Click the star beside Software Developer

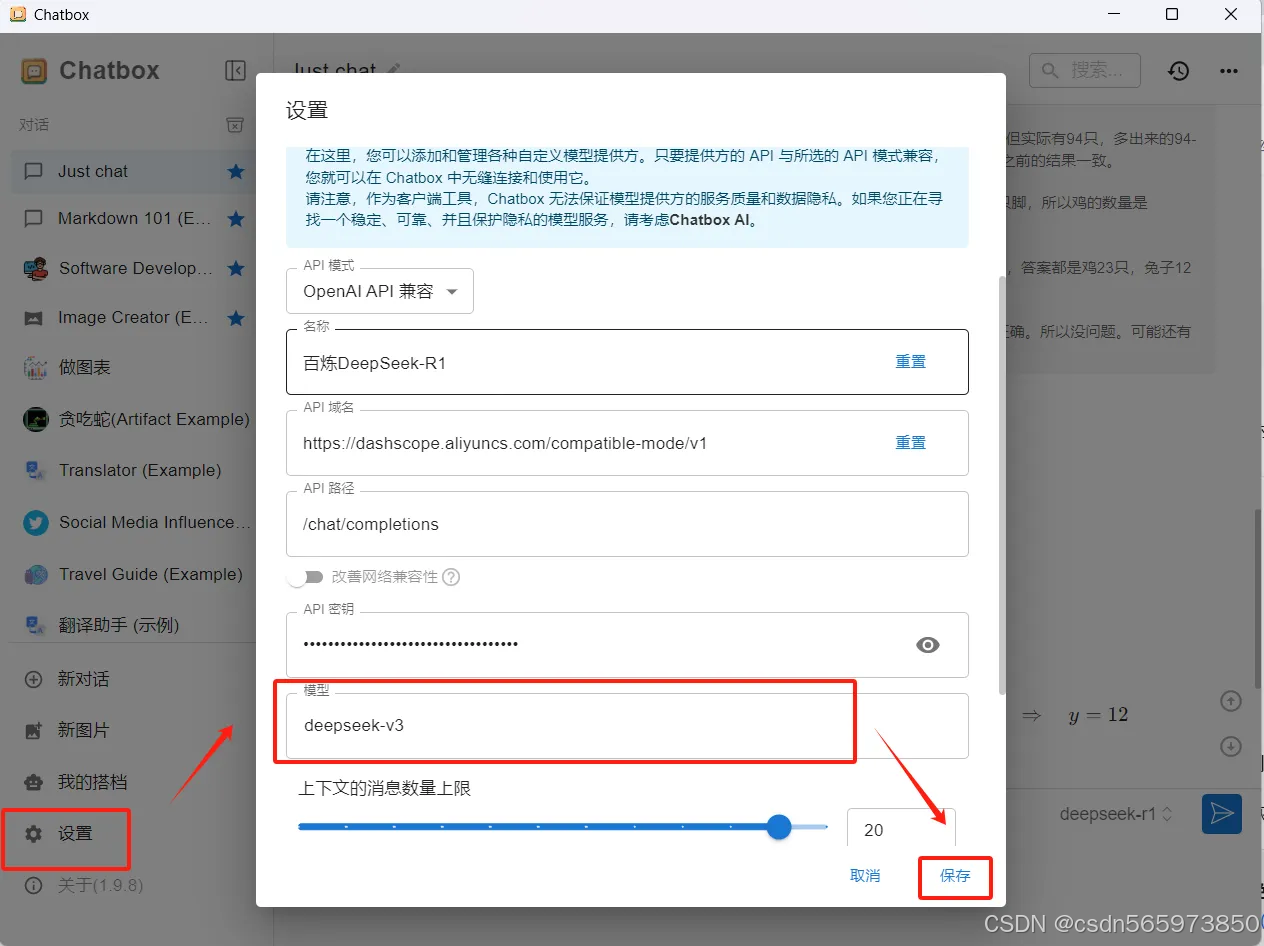236,268
